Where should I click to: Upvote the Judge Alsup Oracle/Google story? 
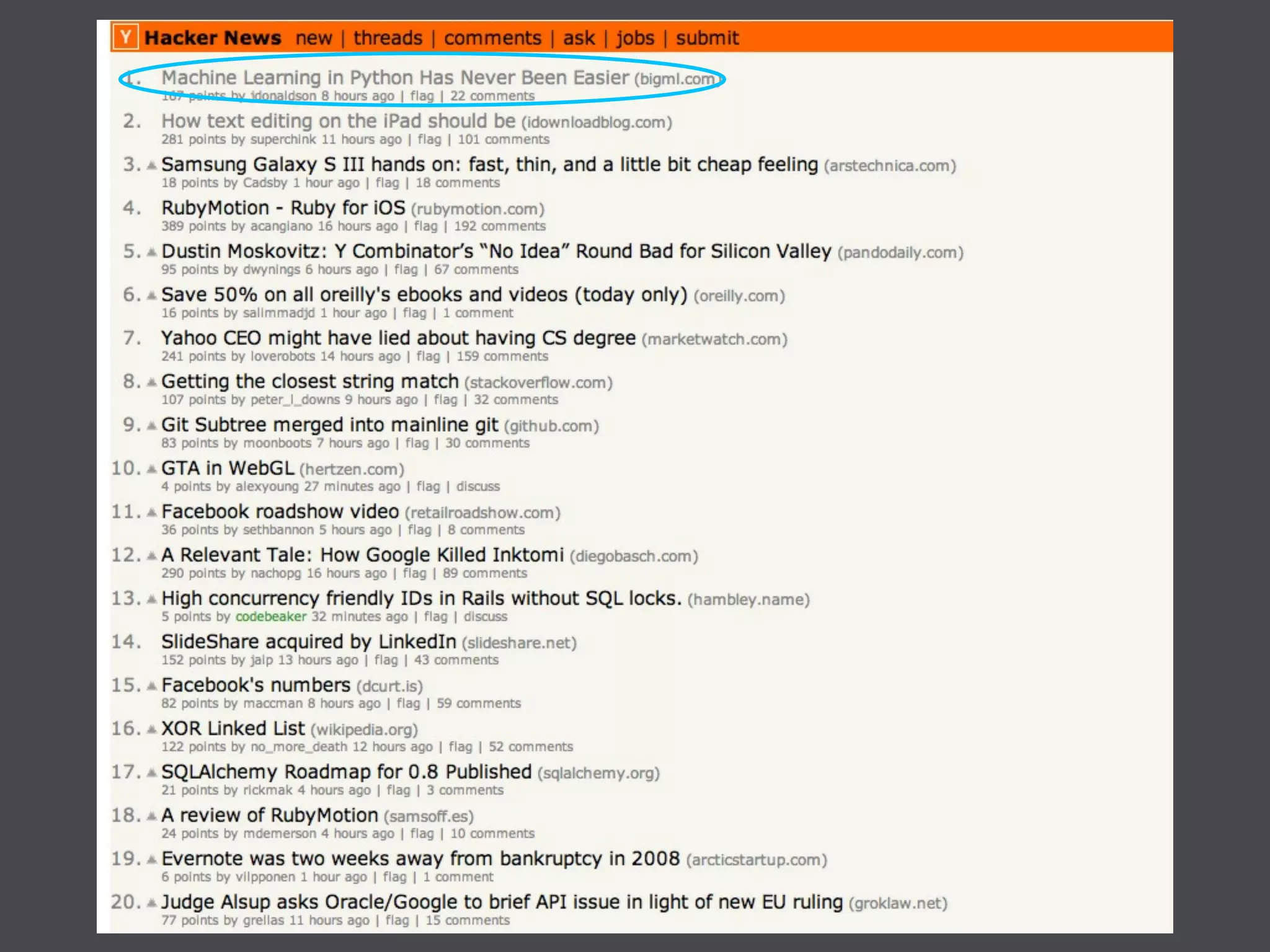point(152,903)
